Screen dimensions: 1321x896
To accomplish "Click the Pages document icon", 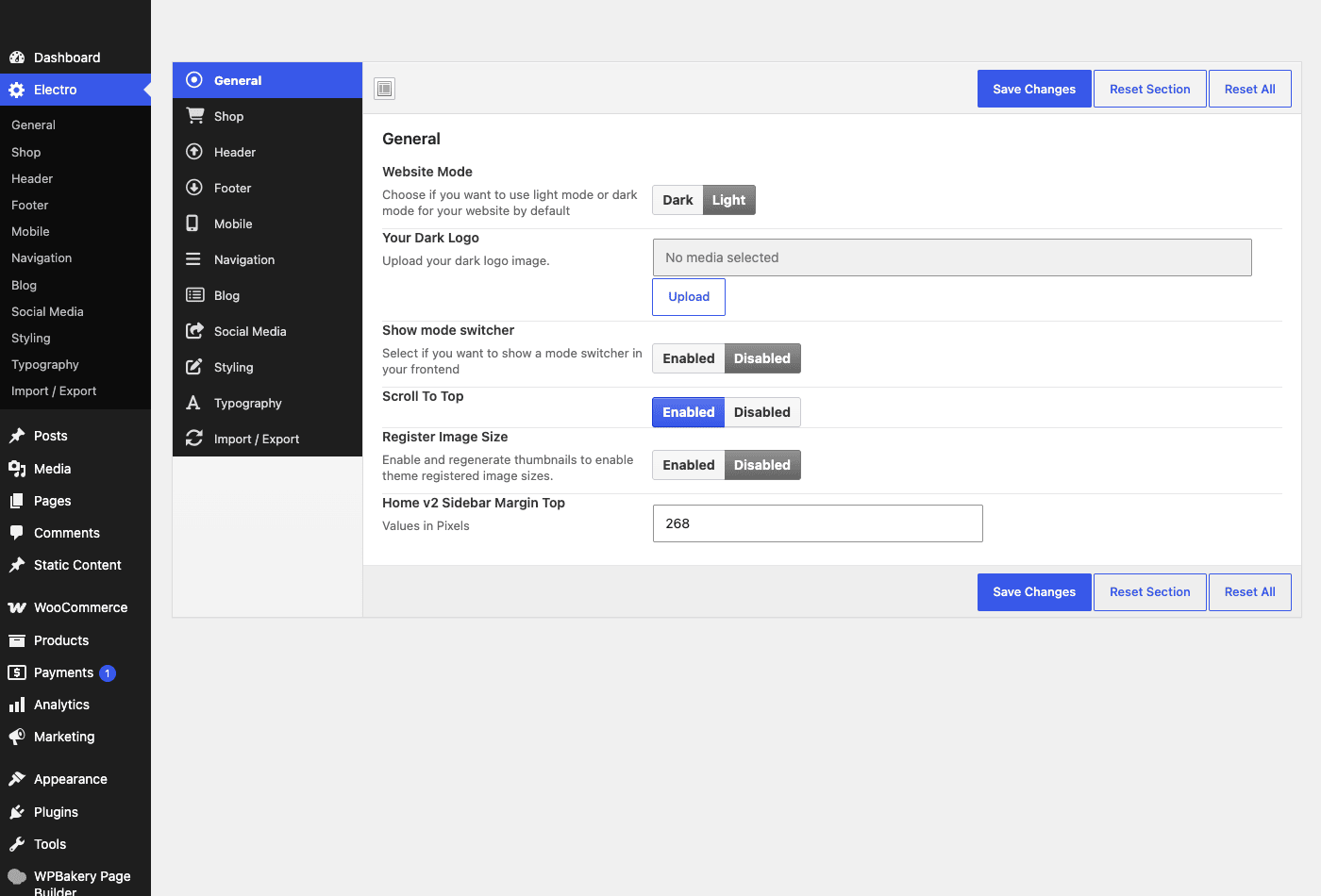I will (x=17, y=501).
